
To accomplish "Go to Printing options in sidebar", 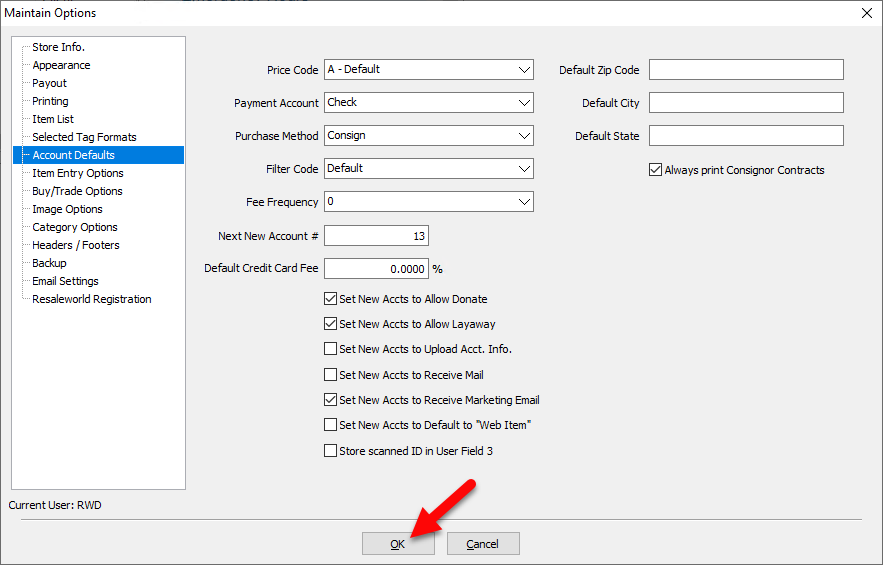I will click(50, 101).
